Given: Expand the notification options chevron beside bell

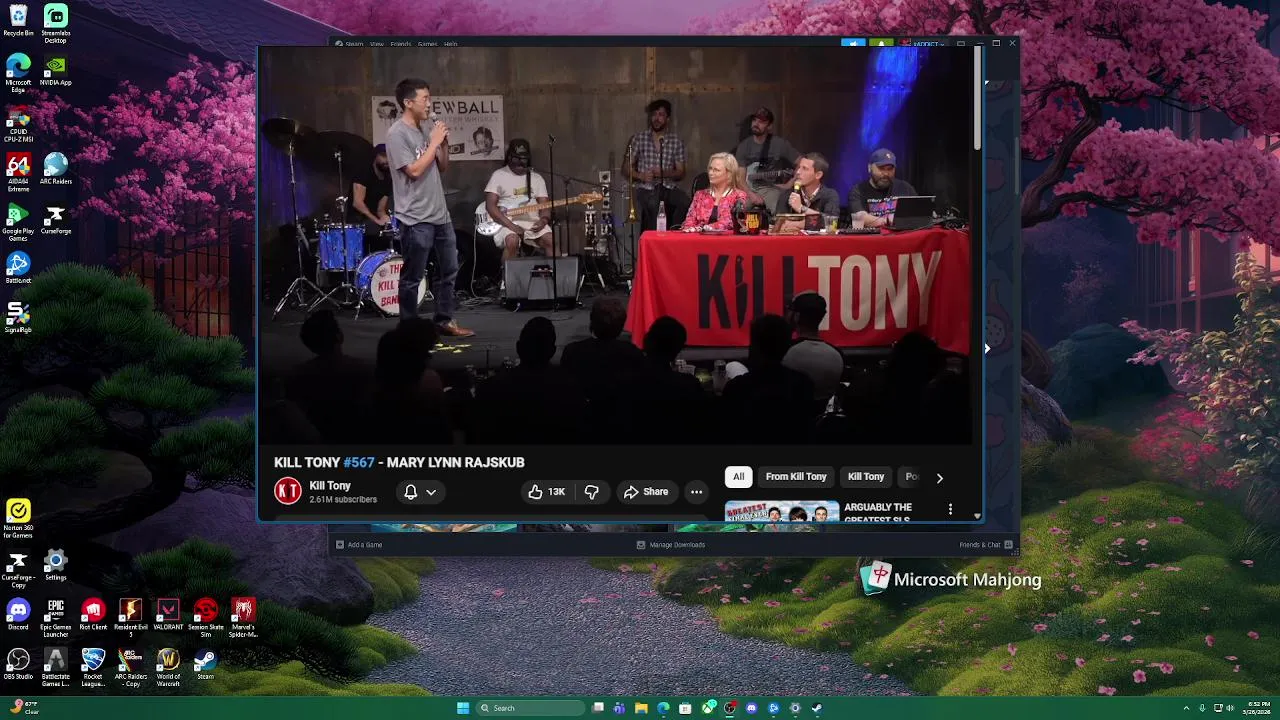Looking at the screenshot, I should pyautogui.click(x=431, y=492).
